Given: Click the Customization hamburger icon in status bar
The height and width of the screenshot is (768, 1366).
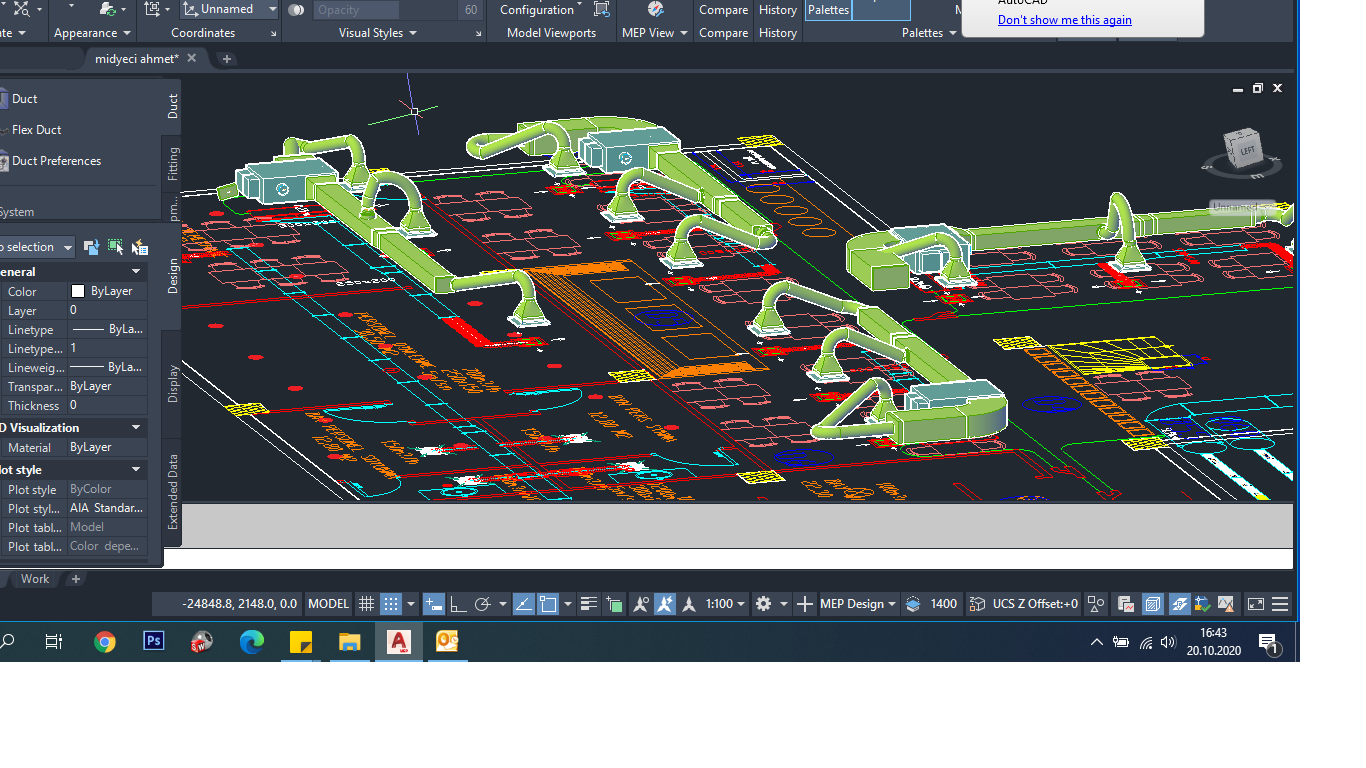Looking at the screenshot, I should 1280,604.
